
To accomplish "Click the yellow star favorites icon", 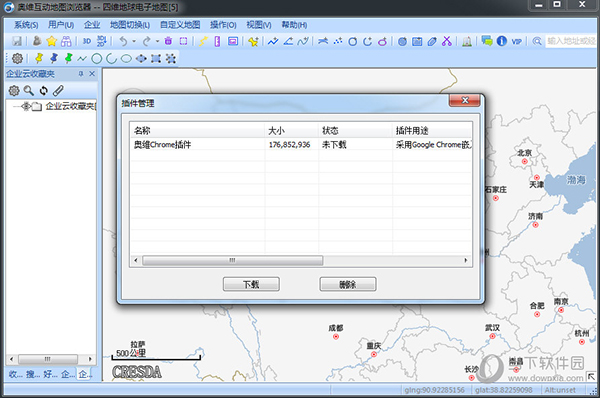I will pyautogui.click(x=51, y=41).
